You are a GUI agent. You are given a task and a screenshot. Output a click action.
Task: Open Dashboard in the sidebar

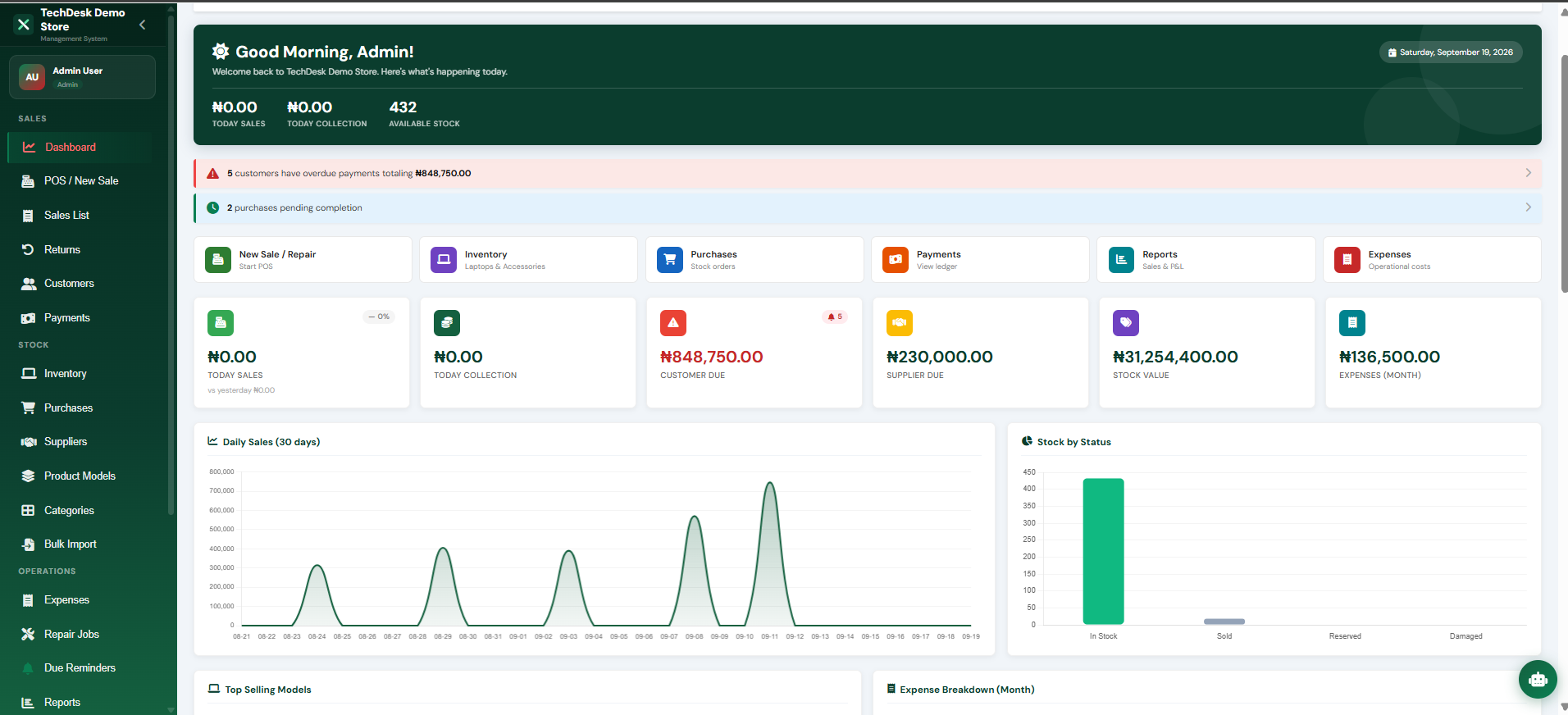[x=80, y=148]
